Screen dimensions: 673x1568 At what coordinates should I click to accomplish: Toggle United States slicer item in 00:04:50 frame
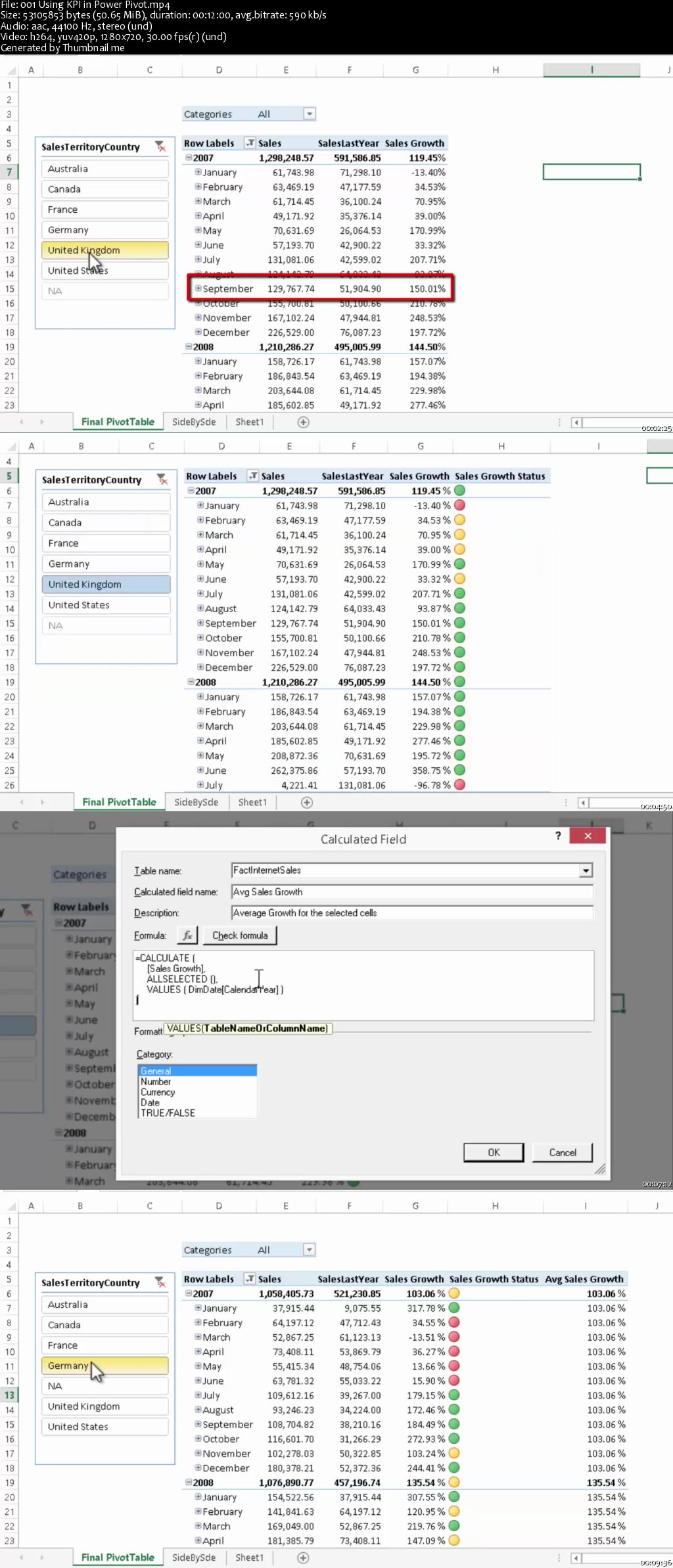(x=106, y=604)
